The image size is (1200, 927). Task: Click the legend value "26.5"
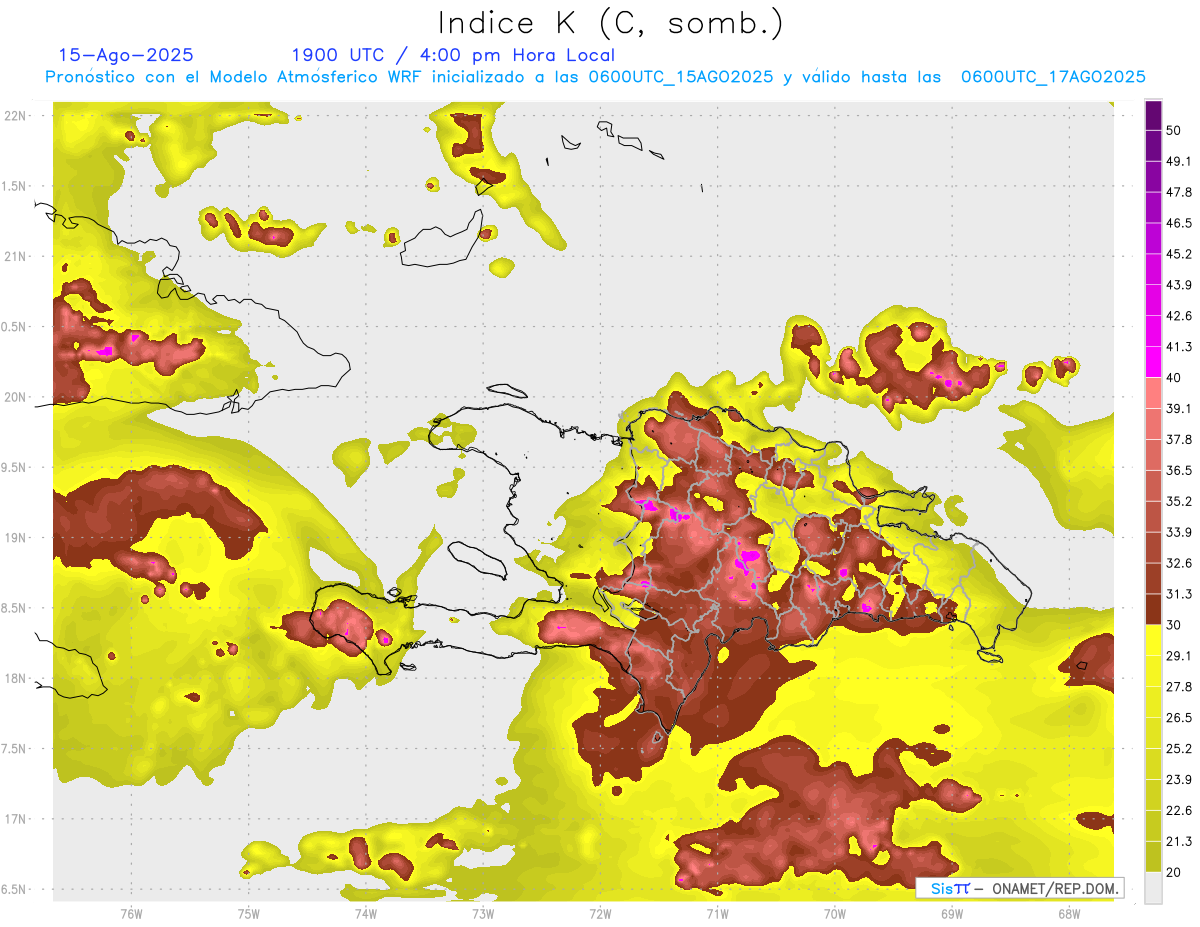pos(1179,718)
